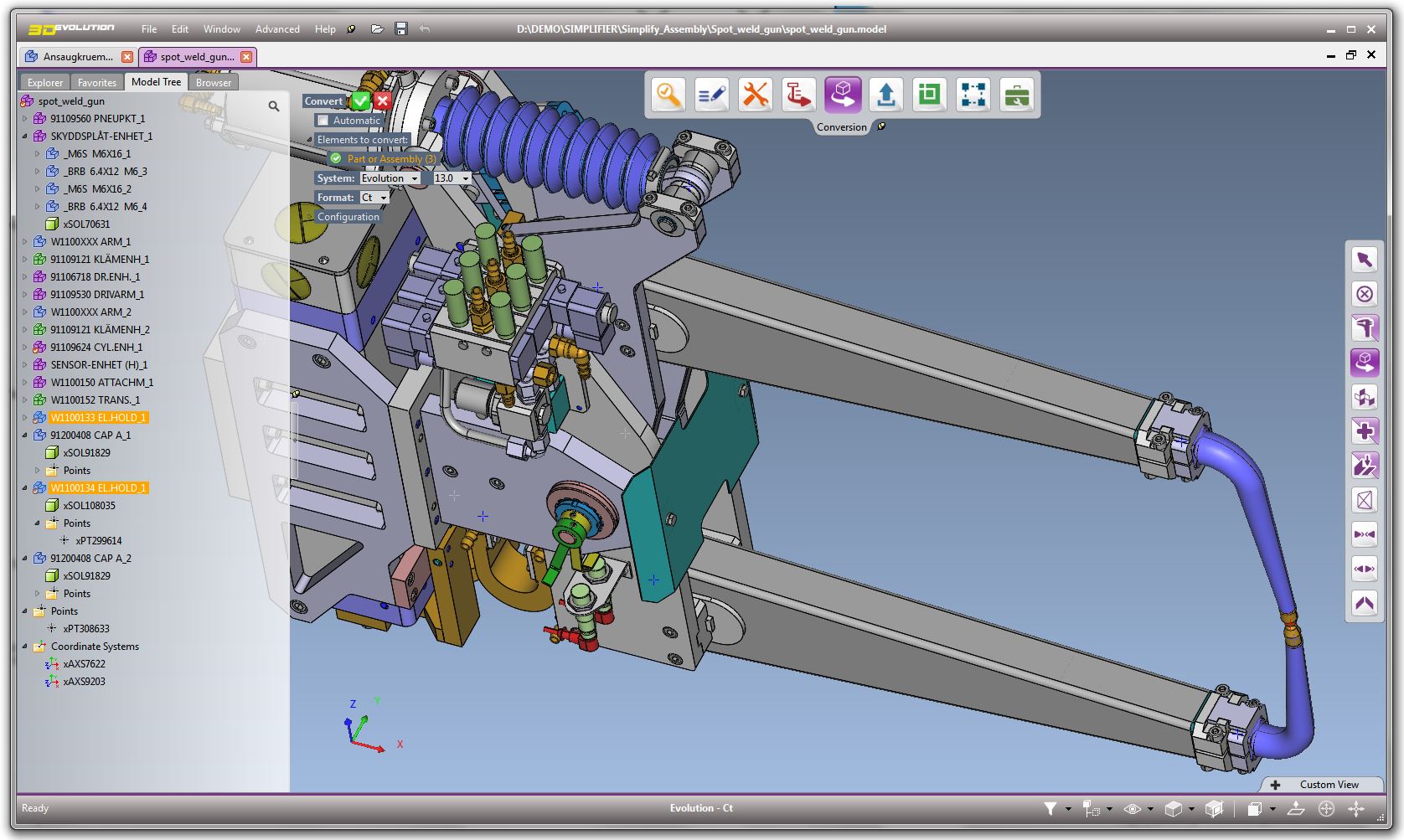Open the version 13.0 dropdown
Image resolution: width=1404 pixels, height=840 pixels.
[452, 178]
